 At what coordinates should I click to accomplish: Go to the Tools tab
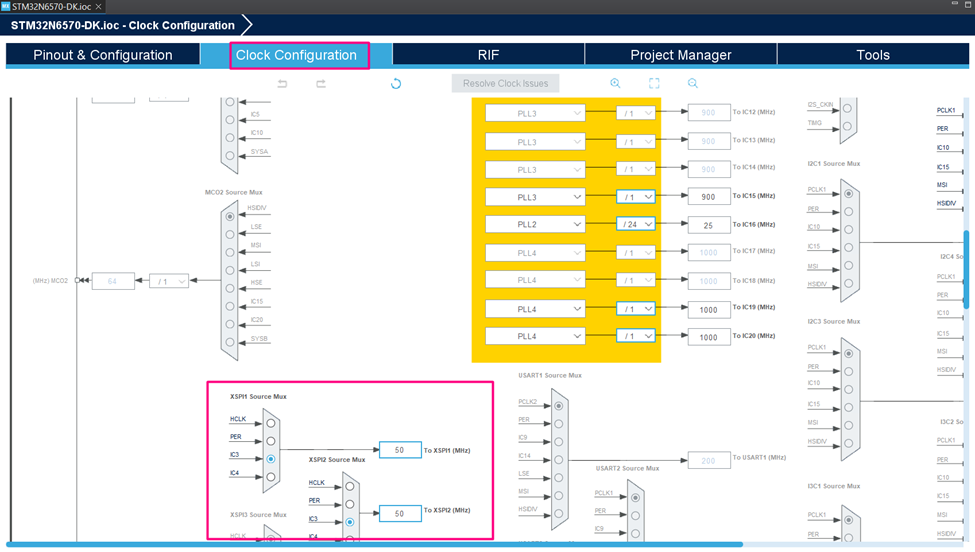[x=873, y=55]
